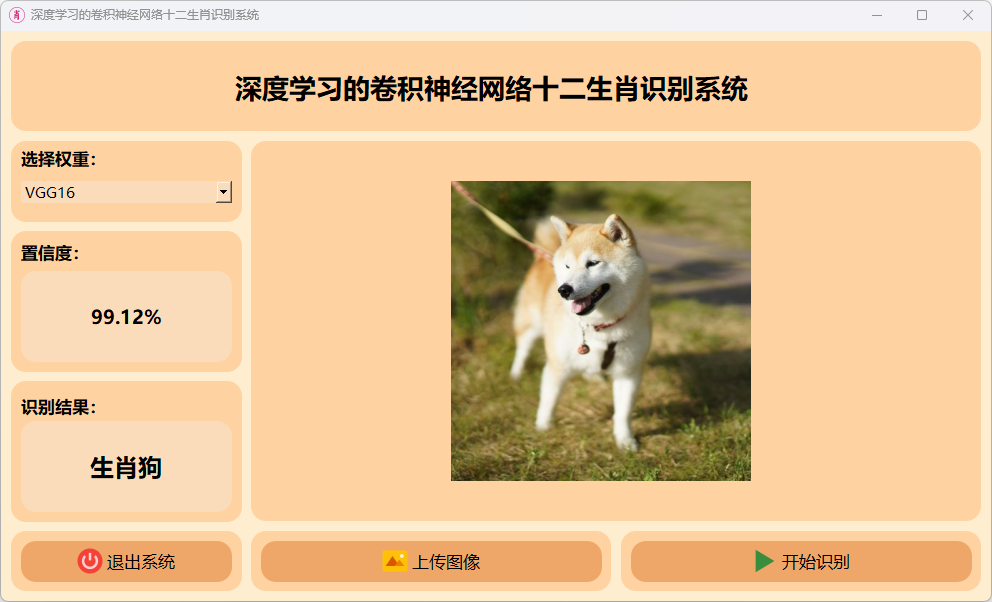Click the main heading title text
Viewport: 992px width, 602px height.
point(492,89)
